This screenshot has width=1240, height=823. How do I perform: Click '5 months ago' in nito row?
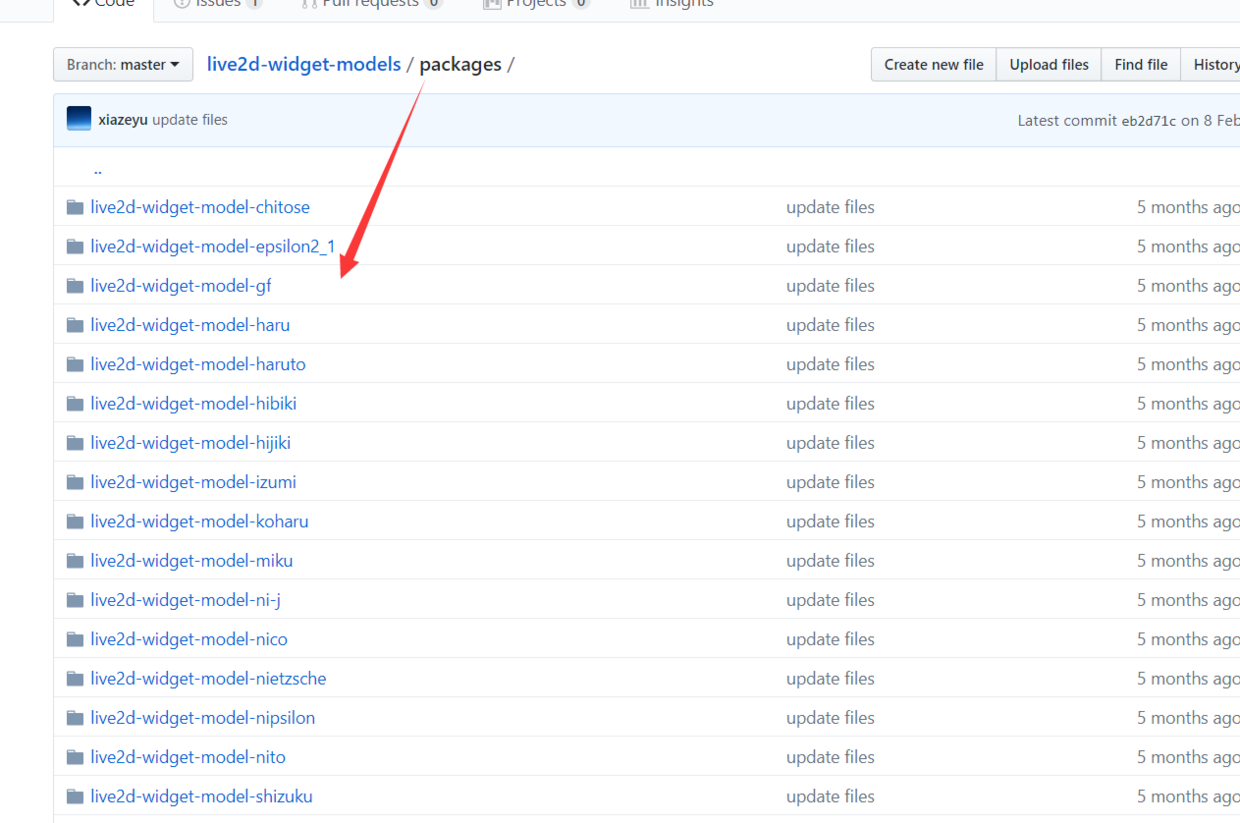click(1188, 757)
